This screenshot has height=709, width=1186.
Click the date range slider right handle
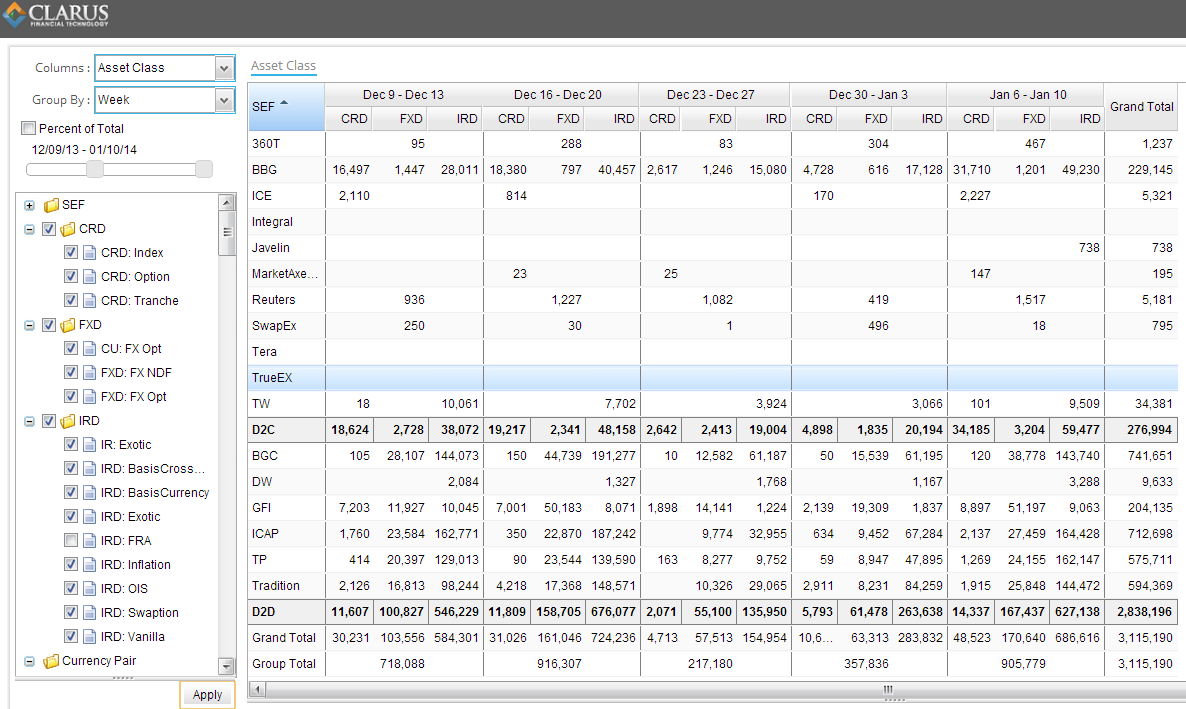point(203,169)
